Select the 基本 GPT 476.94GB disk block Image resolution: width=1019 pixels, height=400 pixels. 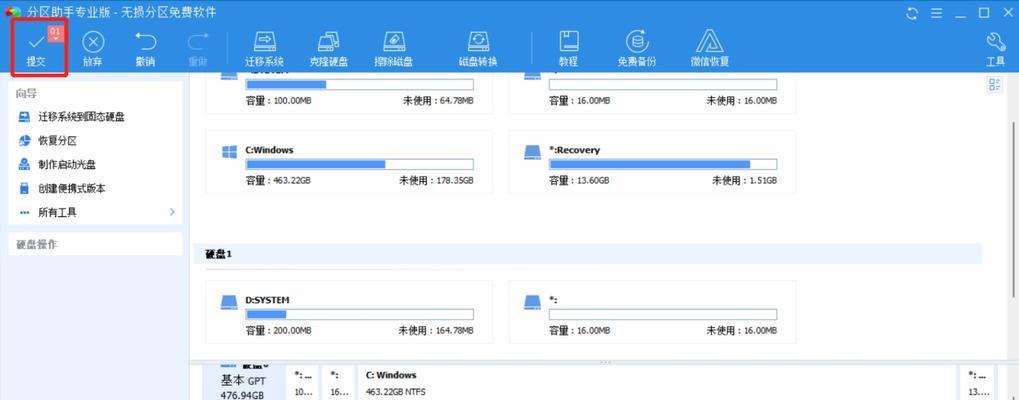tap(242, 383)
